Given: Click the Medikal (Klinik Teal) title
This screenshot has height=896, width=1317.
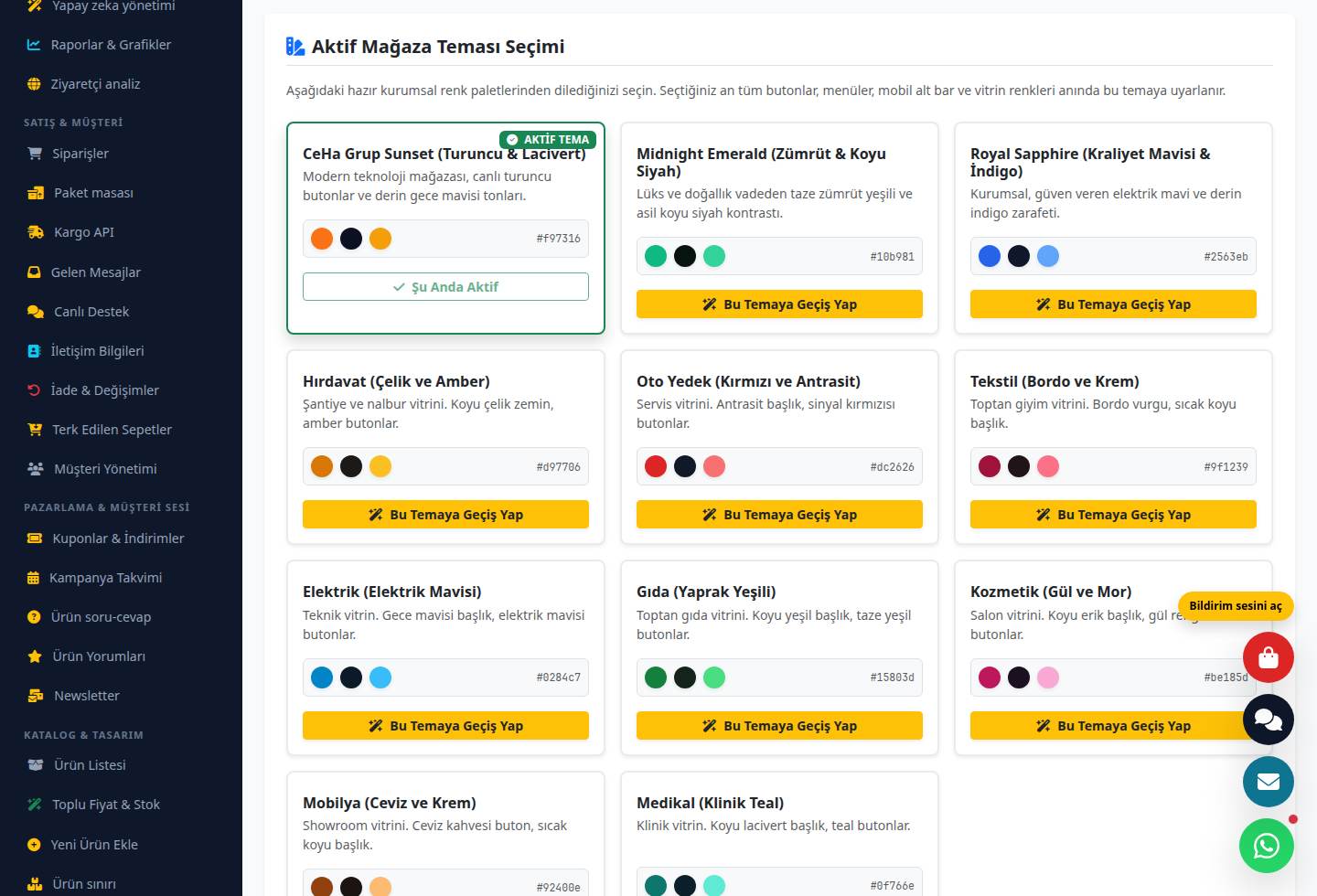Looking at the screenshot, I should point(710,803).
